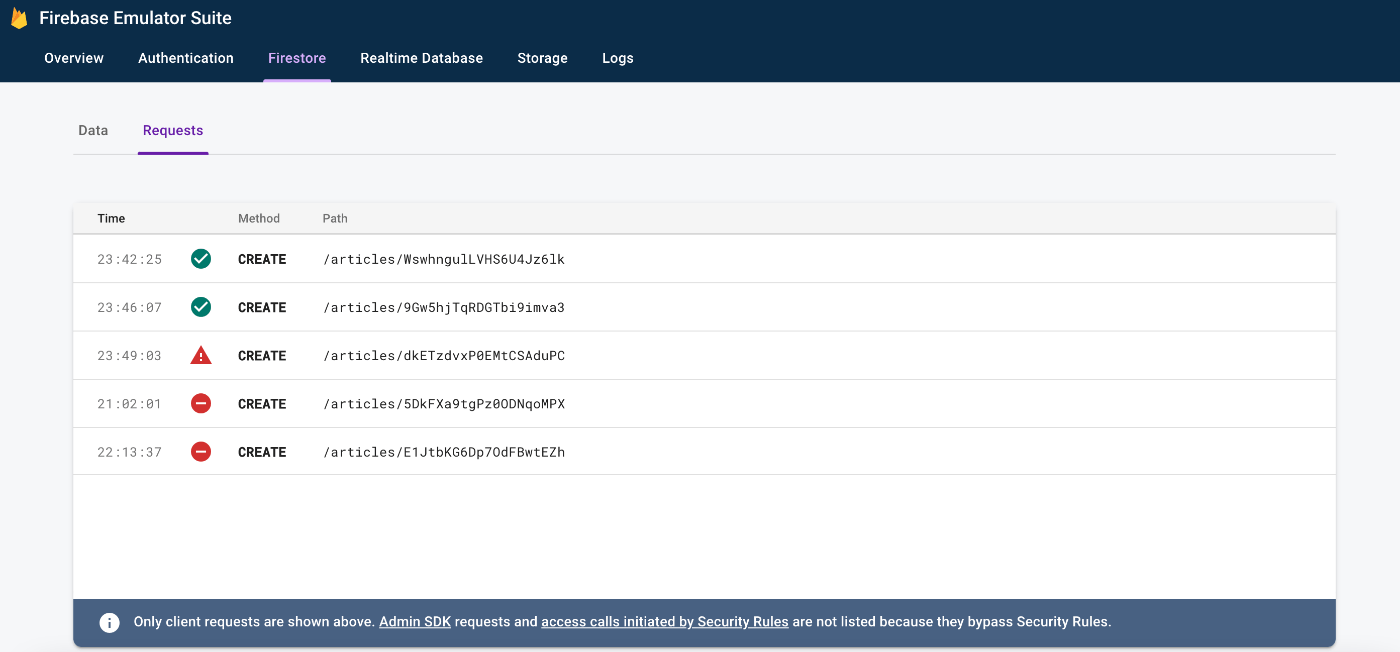Click timestamp 23:42:25

click(x=129, y=259)
